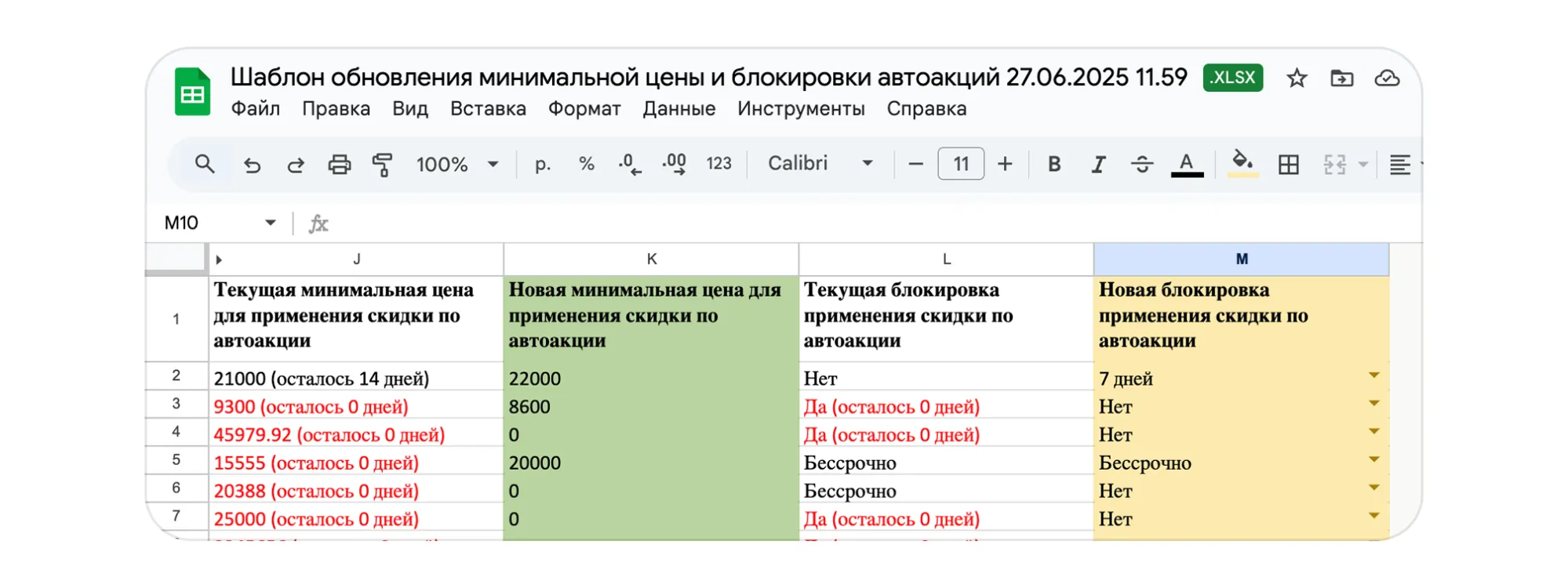Toggle italic formatting
This screenshot has height=588, width=1568.
click(1098, 165)
